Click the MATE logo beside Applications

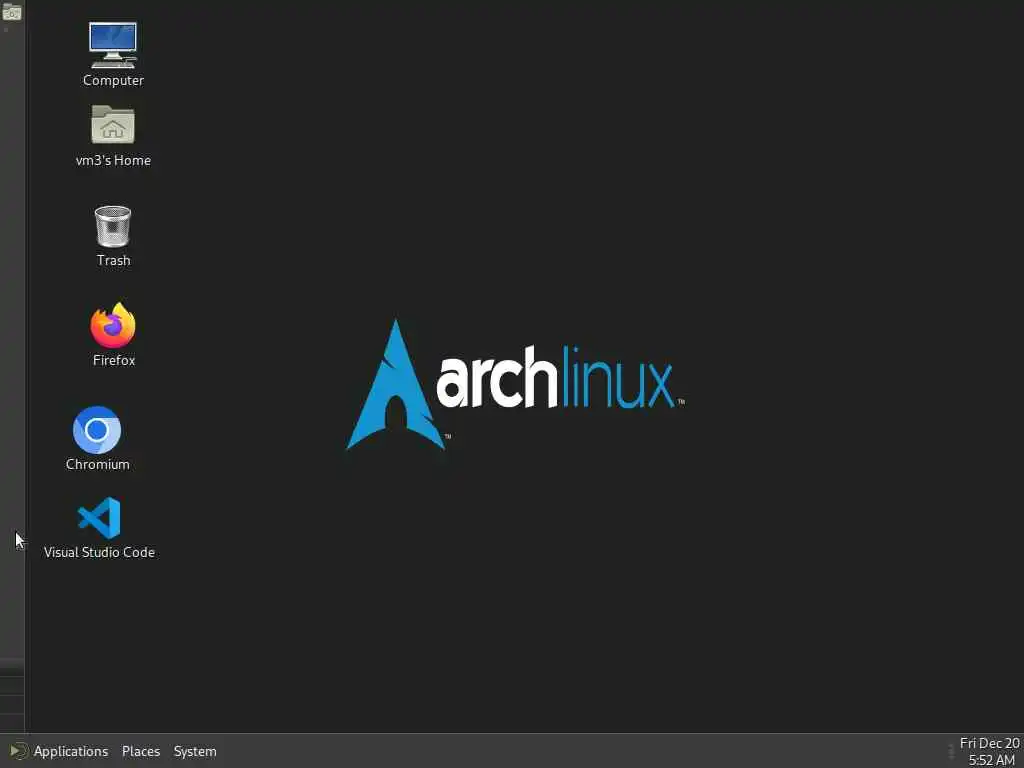pos(18,751)
